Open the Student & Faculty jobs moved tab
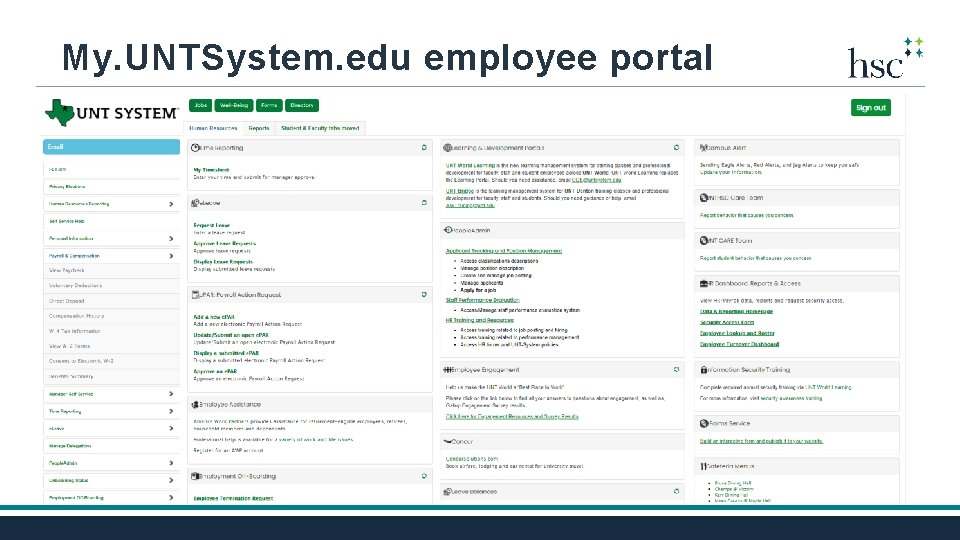 pyautogui.click(x=320, y=128)
